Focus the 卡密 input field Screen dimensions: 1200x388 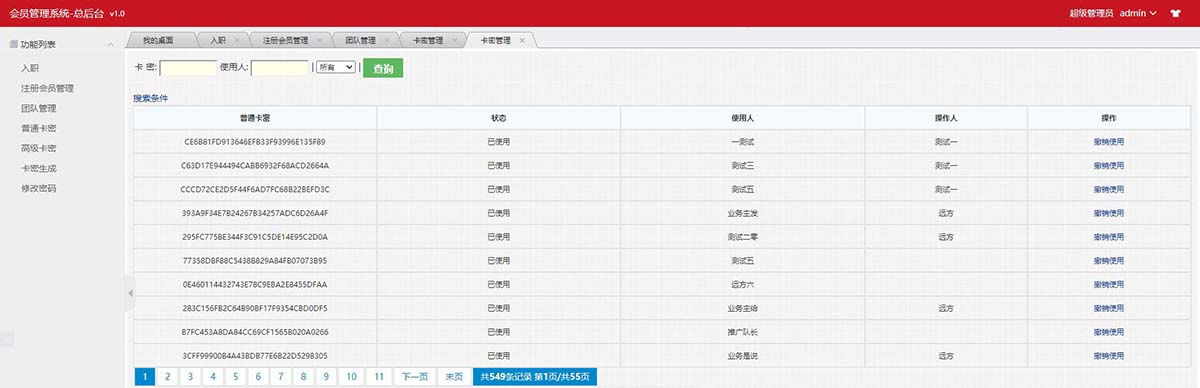pyautogui.click(x=188, y=68)
